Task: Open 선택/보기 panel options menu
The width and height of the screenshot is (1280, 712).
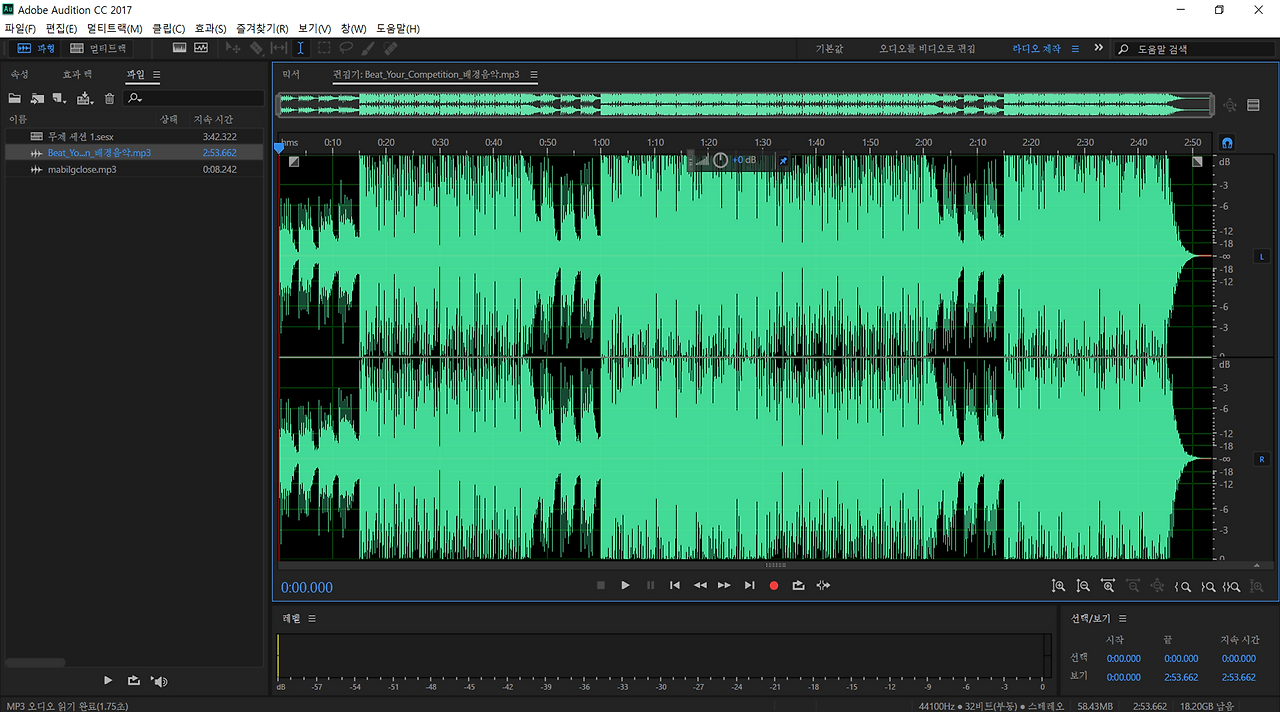Action: (1123, 618)
